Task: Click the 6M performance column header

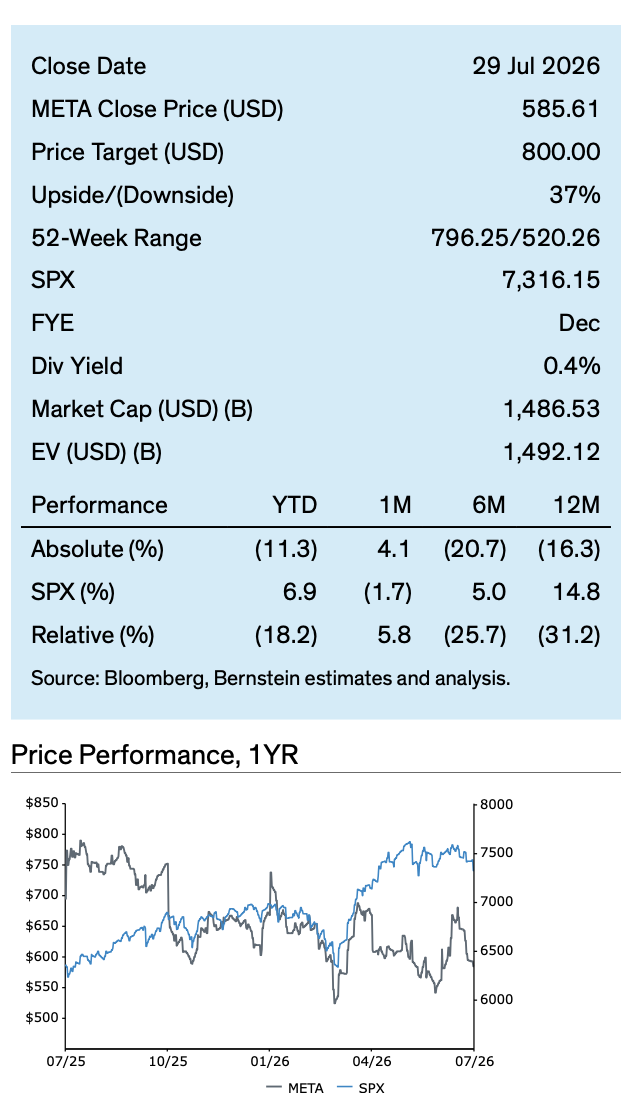Action: pos(487,505)
